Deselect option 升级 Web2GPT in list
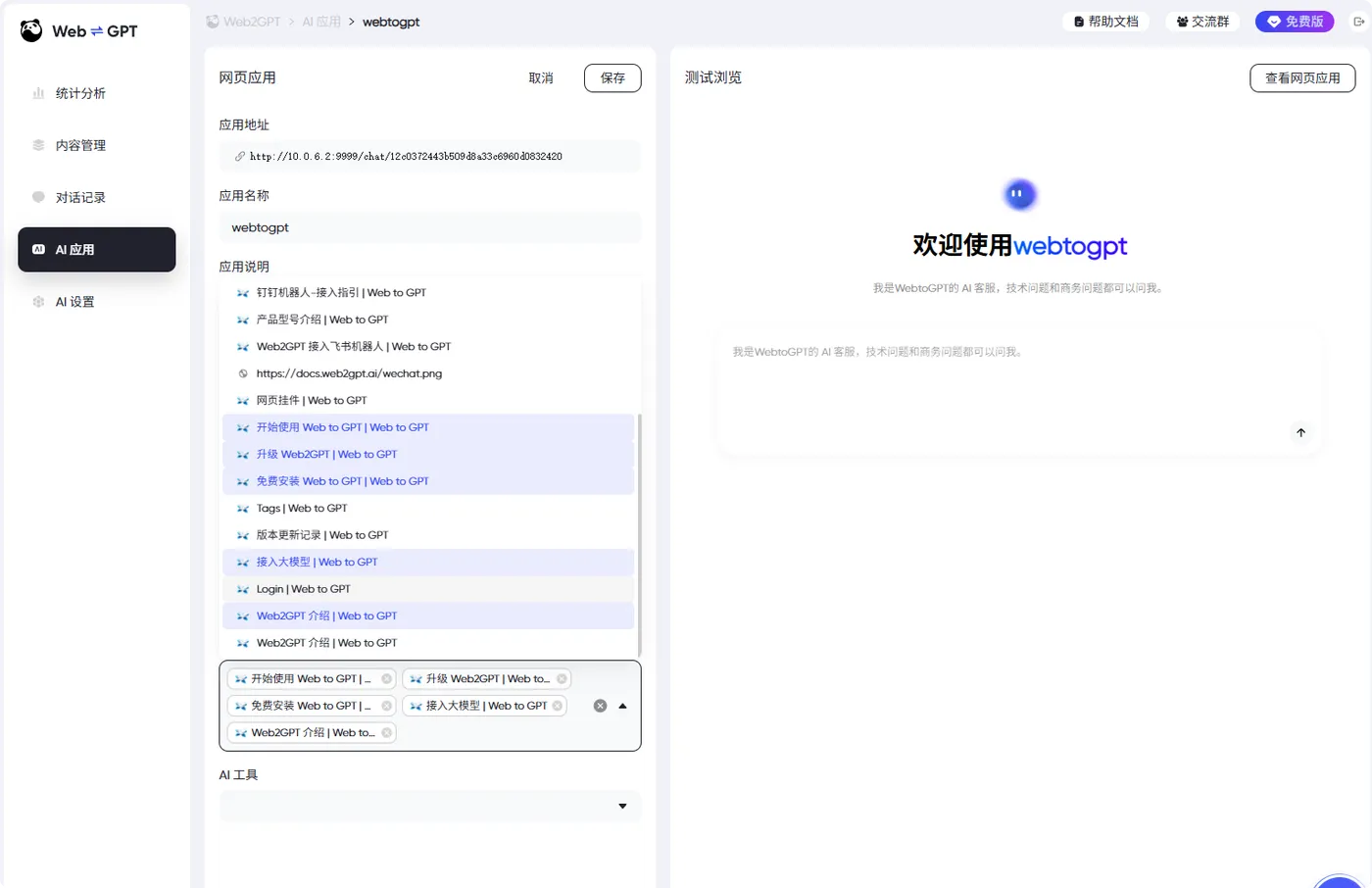1372x888 pixels. click(428, 454)
